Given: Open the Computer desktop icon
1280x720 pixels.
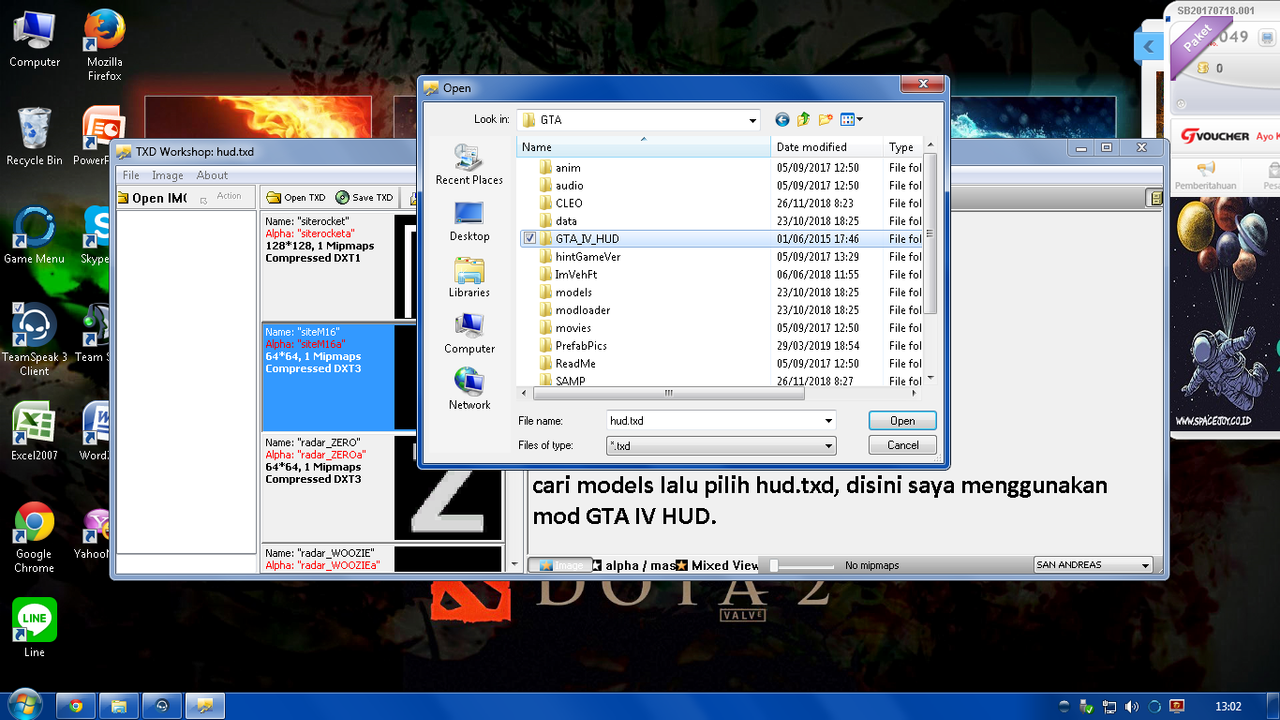Looking at the screenshot, I should pyautogui.click(x=35, y=40).
